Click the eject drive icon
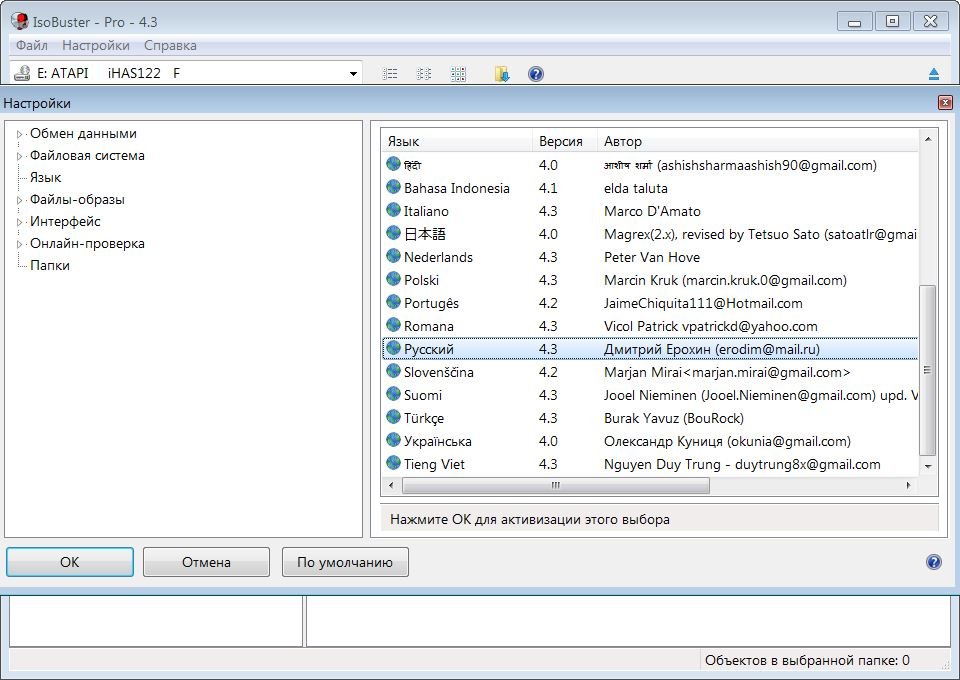This screenshot has width=960, height=680. [x=934, y=74]
